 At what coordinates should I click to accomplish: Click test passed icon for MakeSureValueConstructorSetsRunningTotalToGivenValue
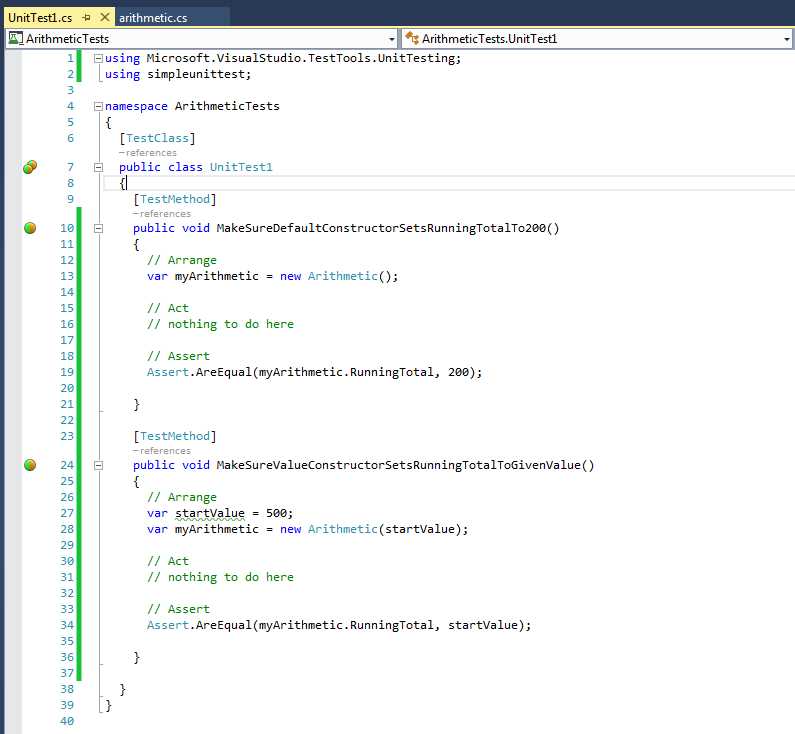(30, 465)
